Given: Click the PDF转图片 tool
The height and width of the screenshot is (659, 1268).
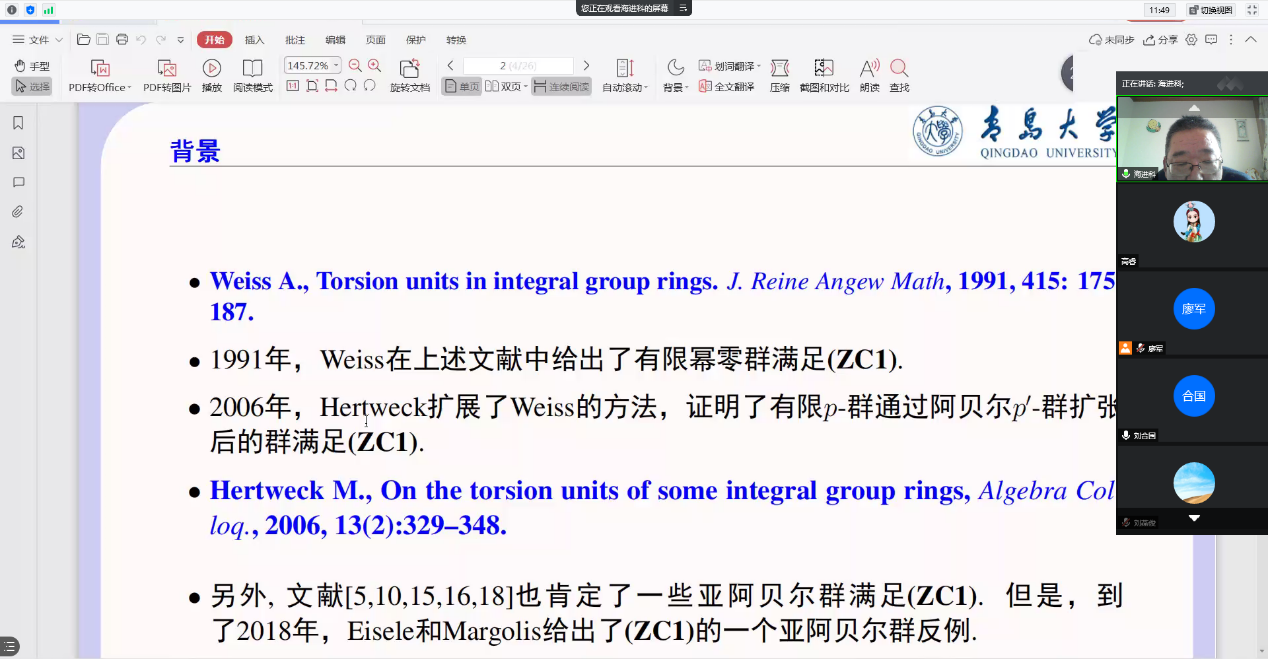Looking at the screenshot, I should click(166, 69).
